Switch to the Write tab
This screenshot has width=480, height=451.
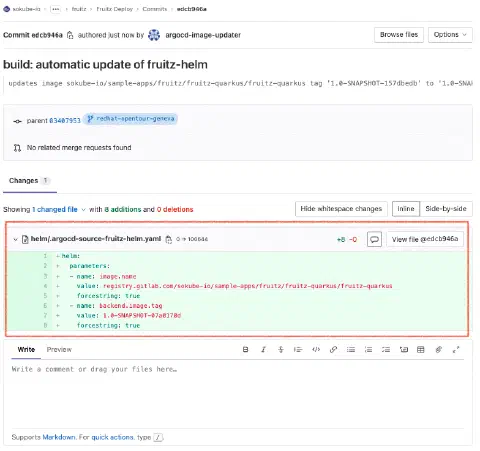26,349
